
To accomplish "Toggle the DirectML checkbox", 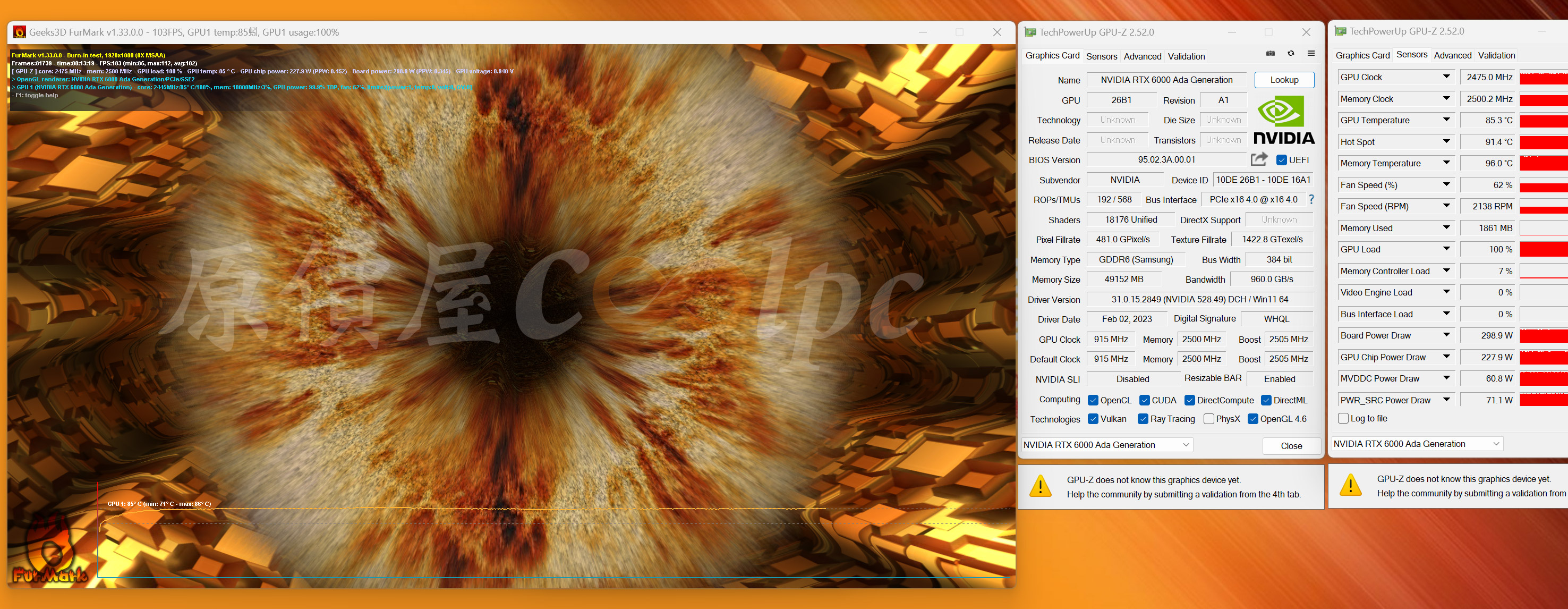I will (1266, 400).
